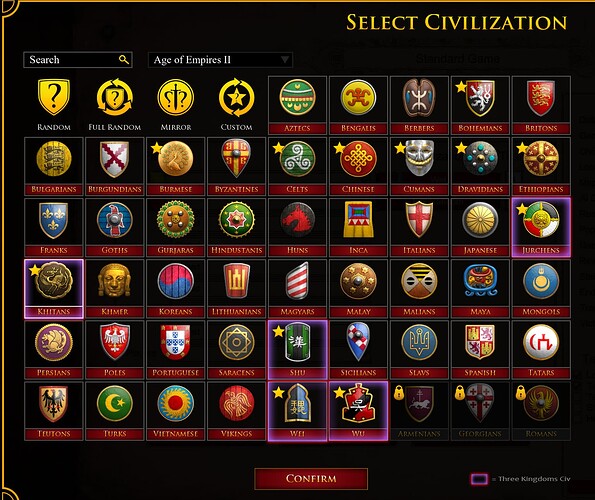Viewport: 595px width, 500px height.
Task: Select the Vikings raven shield
Action: click(x=236, y=403)
